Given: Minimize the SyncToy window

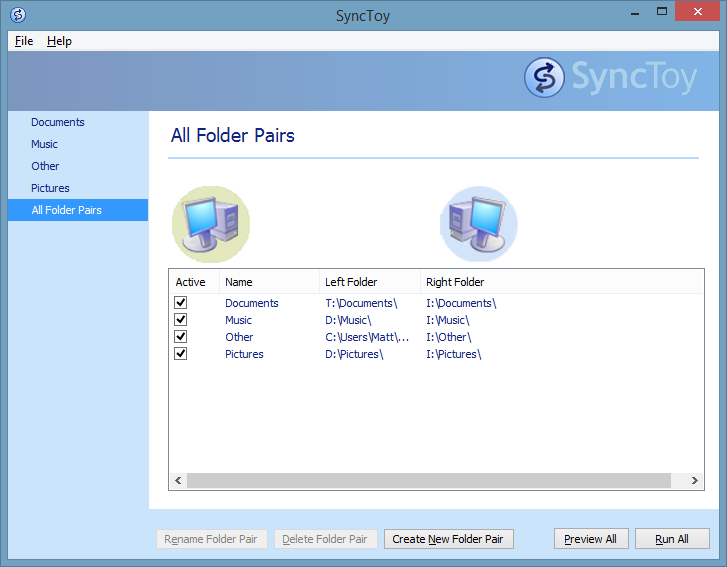Looking at the screenshot, I should 635,12.
